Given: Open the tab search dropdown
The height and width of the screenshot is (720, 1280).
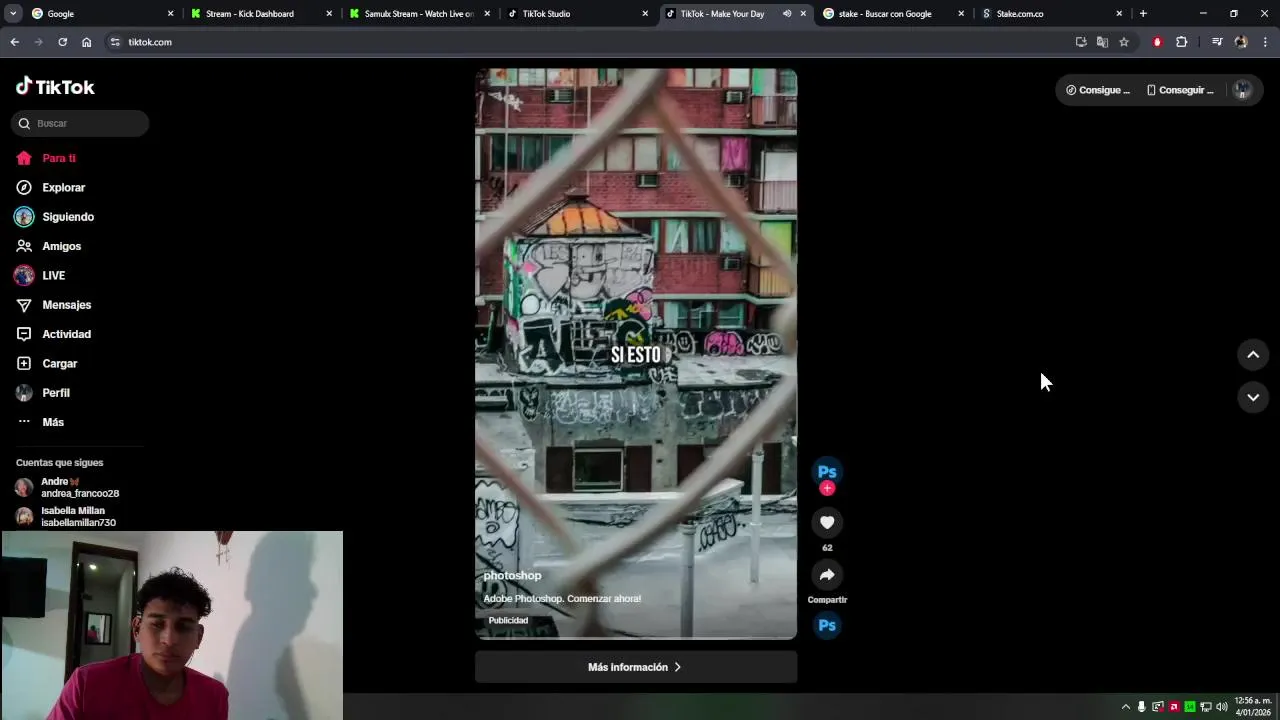Looking at the screenshot, I should (13, 14).
